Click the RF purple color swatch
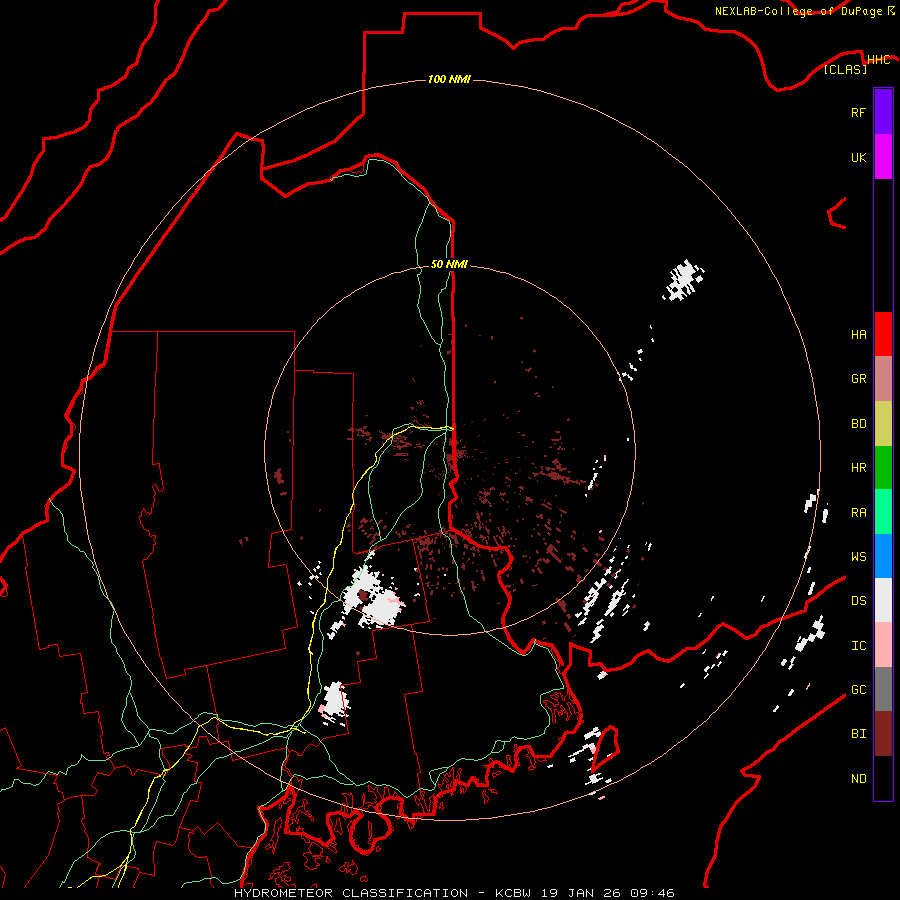The width and height of the screenshot is (900, 900). (883, 112)
